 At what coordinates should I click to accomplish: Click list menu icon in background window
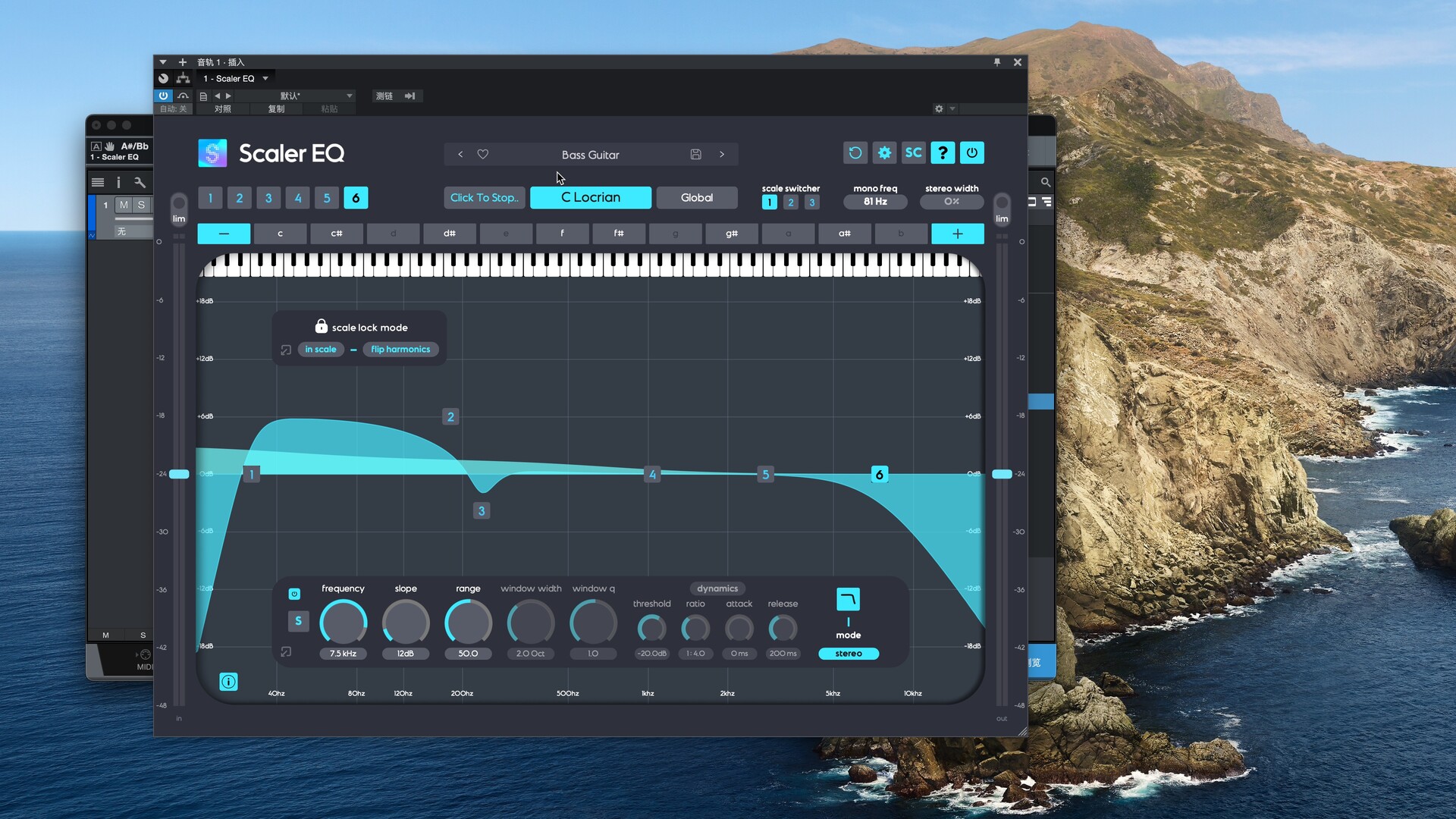[x=98, y=182]
